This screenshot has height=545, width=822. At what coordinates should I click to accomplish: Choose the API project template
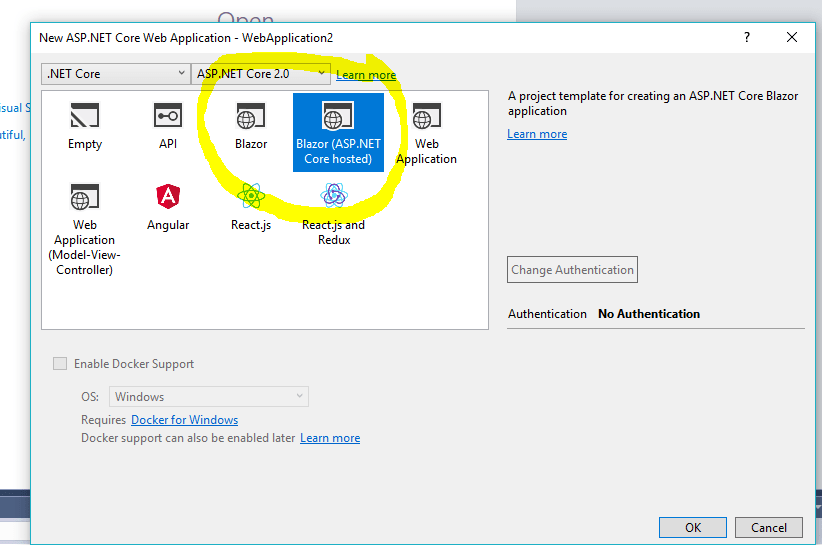coord(168,117)
